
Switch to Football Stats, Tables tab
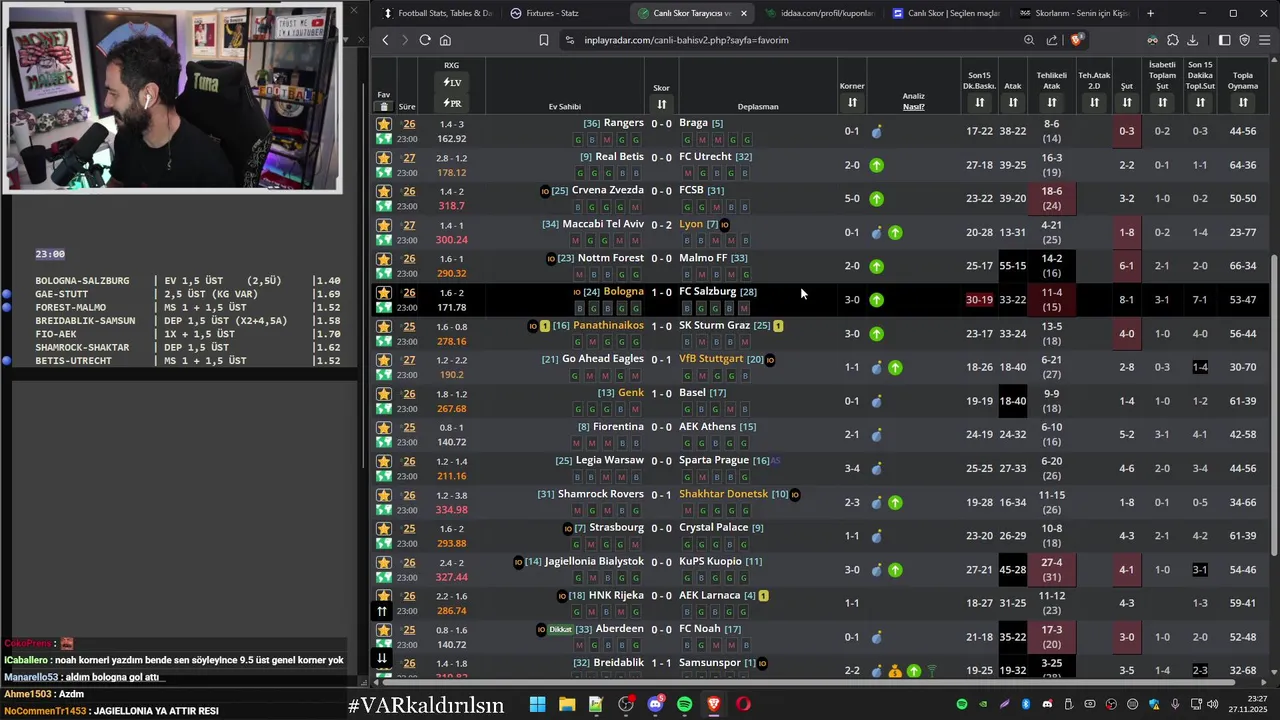[438, 13]
